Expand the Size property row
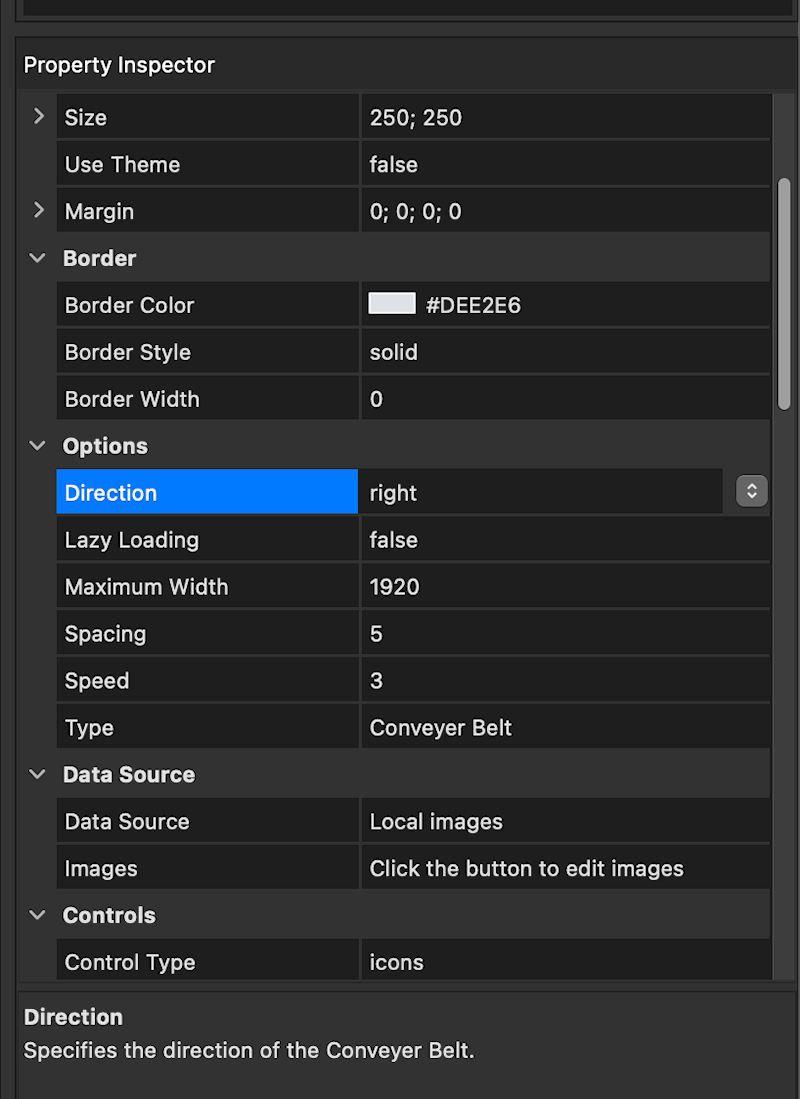 tap(39, 117)
